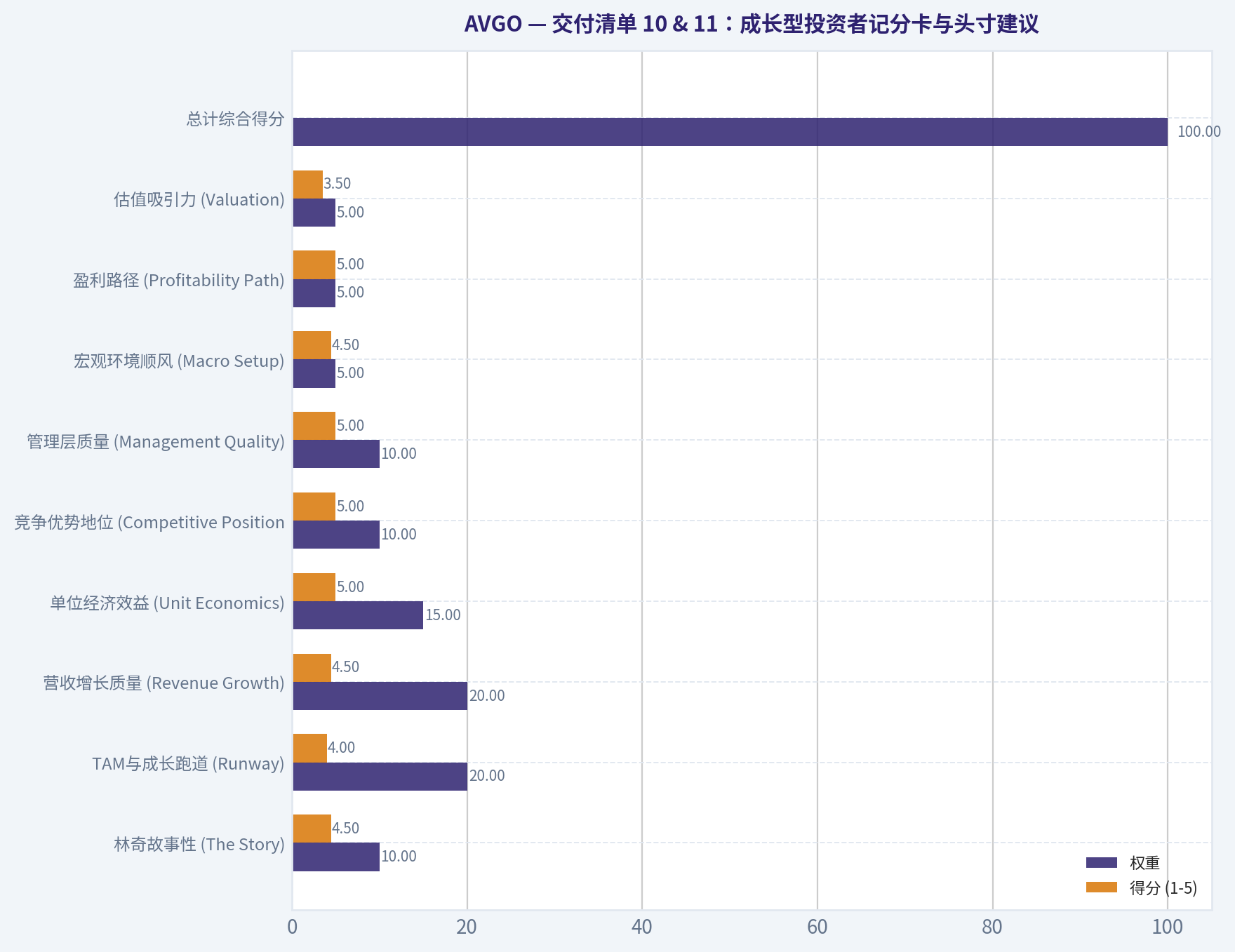The width and height of the screenshot is (1235, 952).
Task: Click the 100.00 total score bar
Action: pos(730,132)
